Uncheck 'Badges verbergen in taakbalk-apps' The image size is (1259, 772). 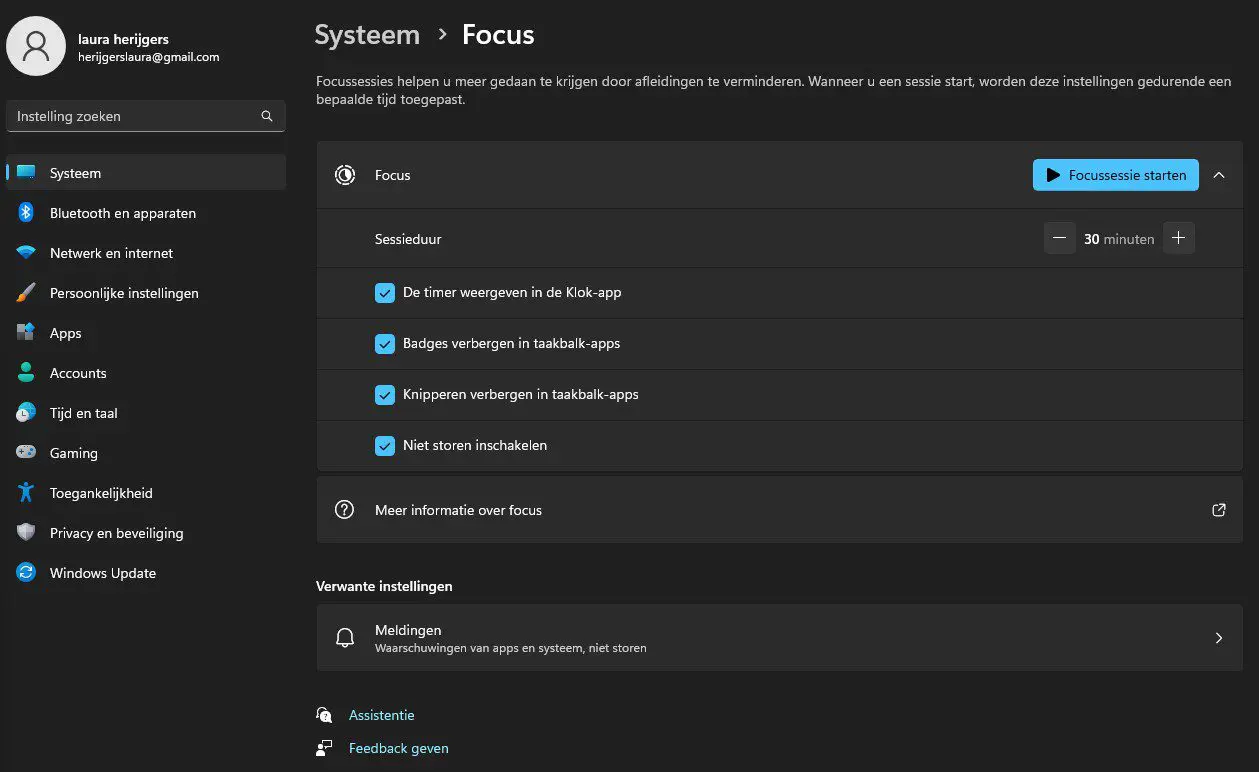[385, 344]
